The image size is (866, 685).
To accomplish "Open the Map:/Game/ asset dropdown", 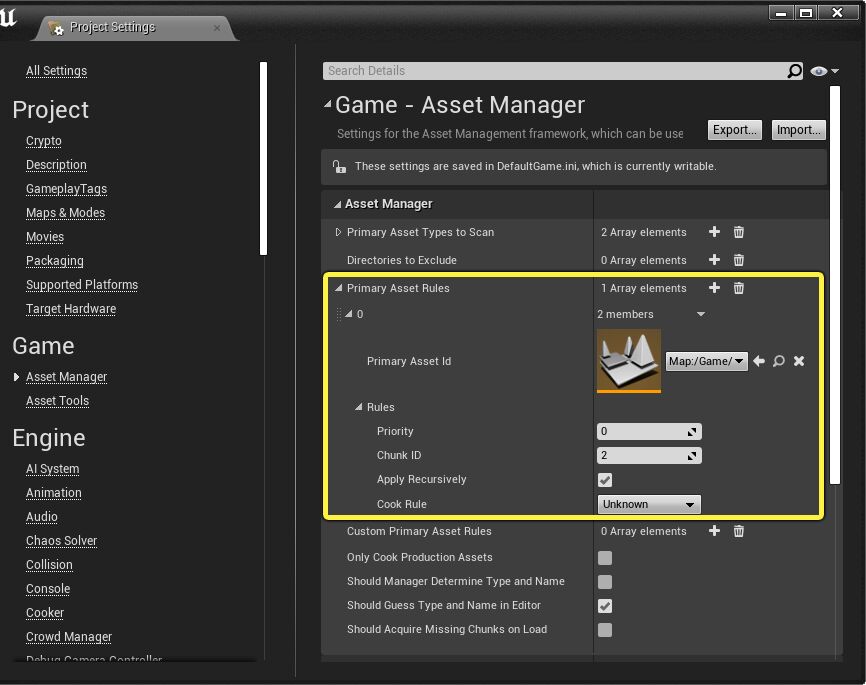I will coord(706,361).
